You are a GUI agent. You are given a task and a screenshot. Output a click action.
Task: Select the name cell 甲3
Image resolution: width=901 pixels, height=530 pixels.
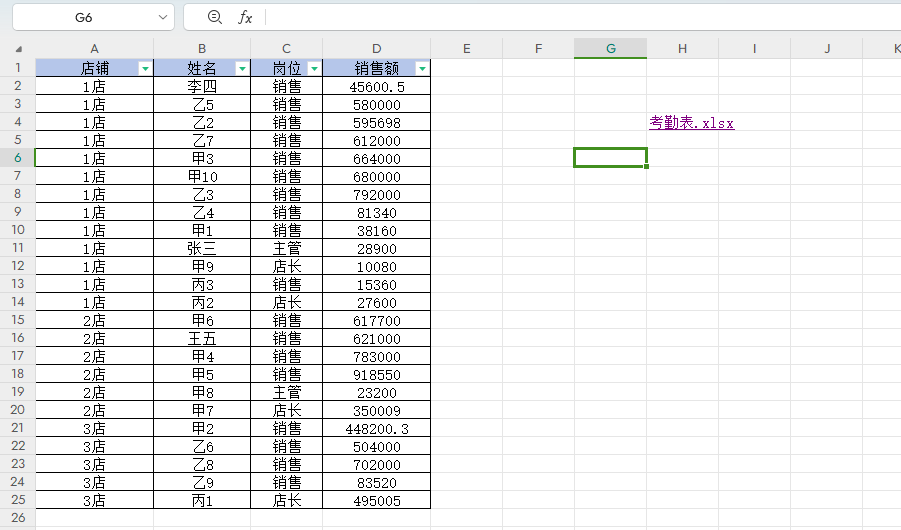pos(202,158)
